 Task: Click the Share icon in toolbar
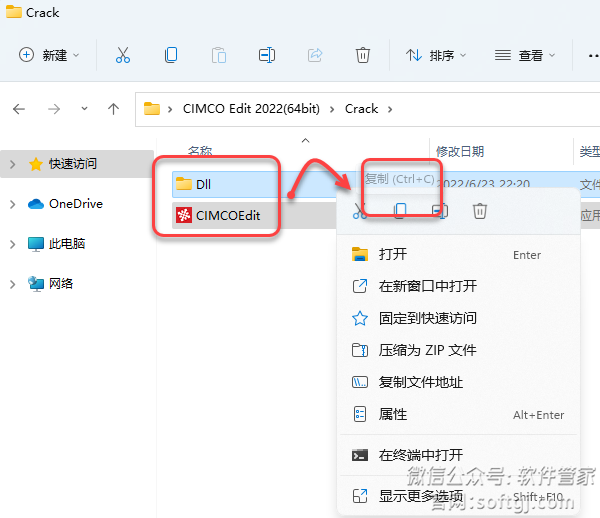point(315,55)
